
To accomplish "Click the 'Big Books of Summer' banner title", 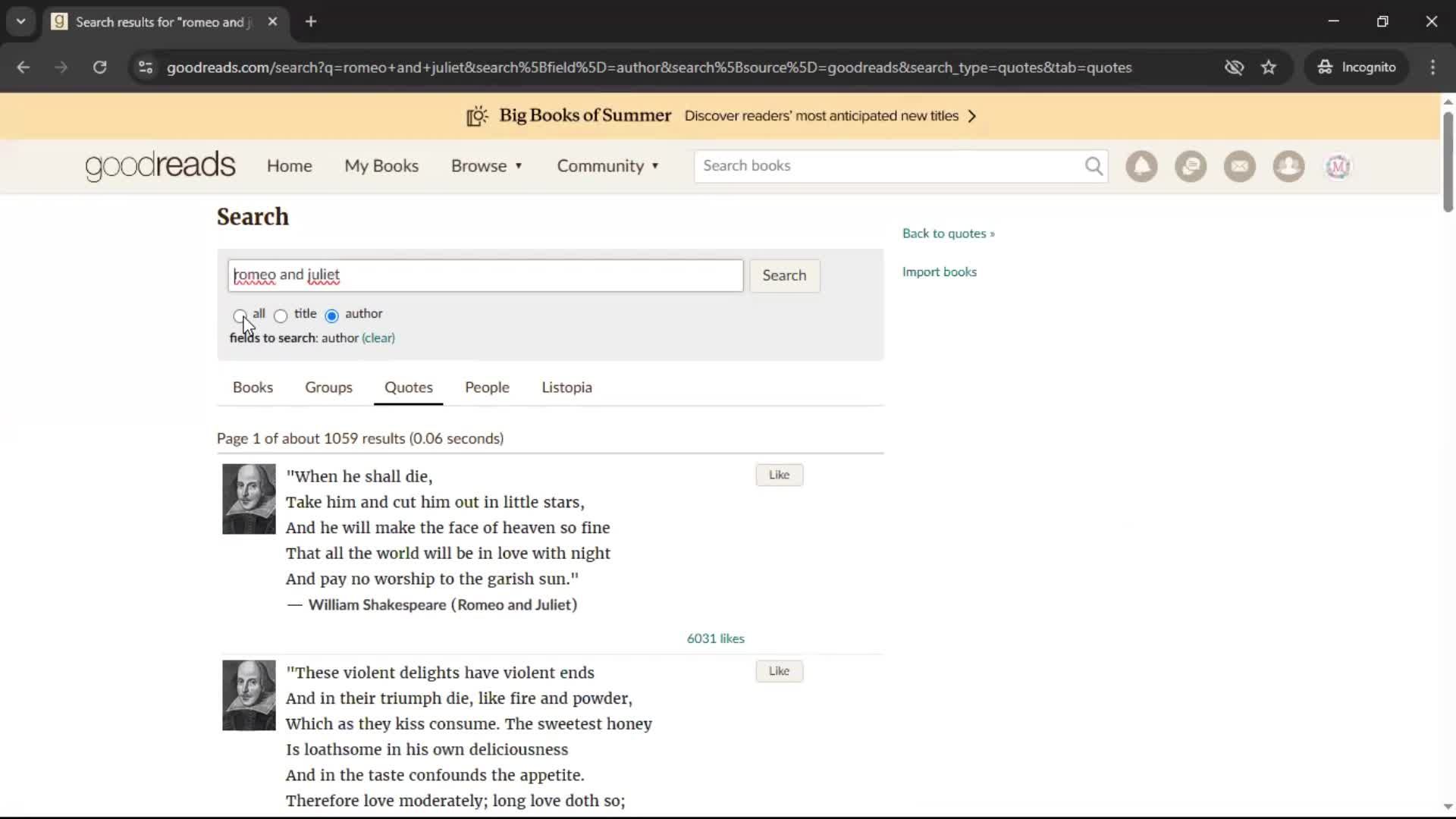I will point(585,115).
